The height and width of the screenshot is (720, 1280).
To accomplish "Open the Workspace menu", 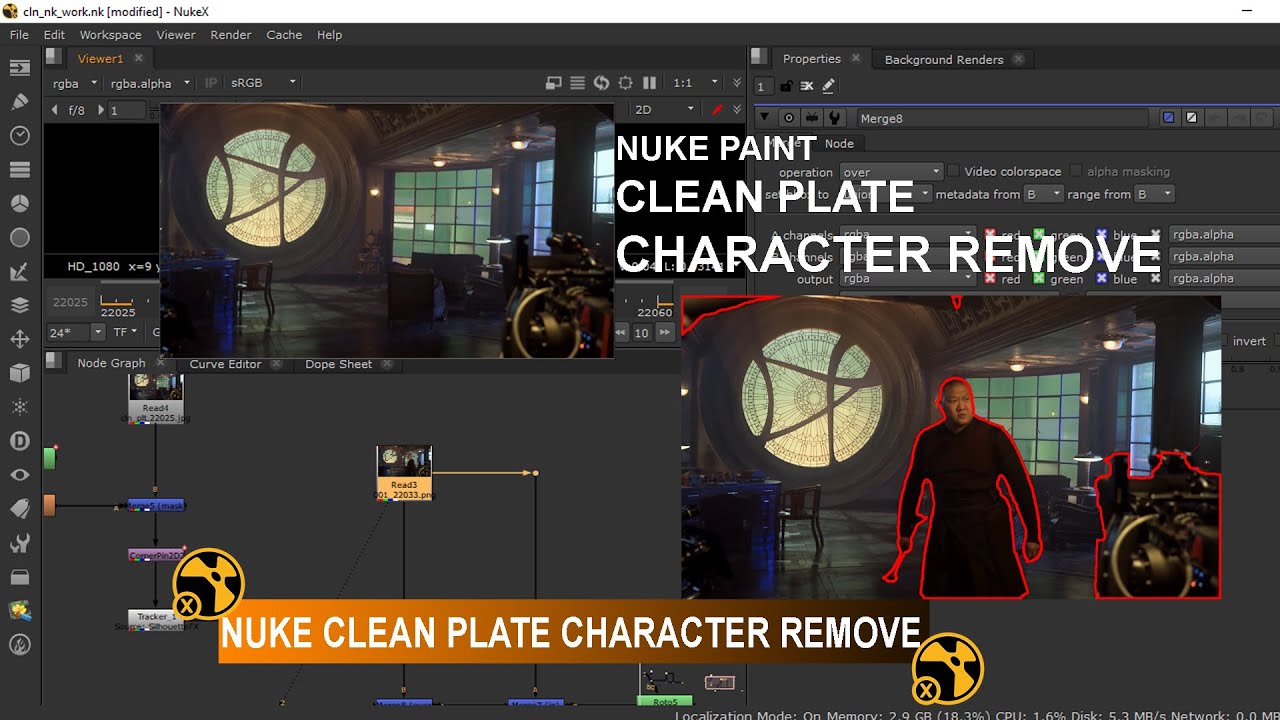I will (110, 35).
